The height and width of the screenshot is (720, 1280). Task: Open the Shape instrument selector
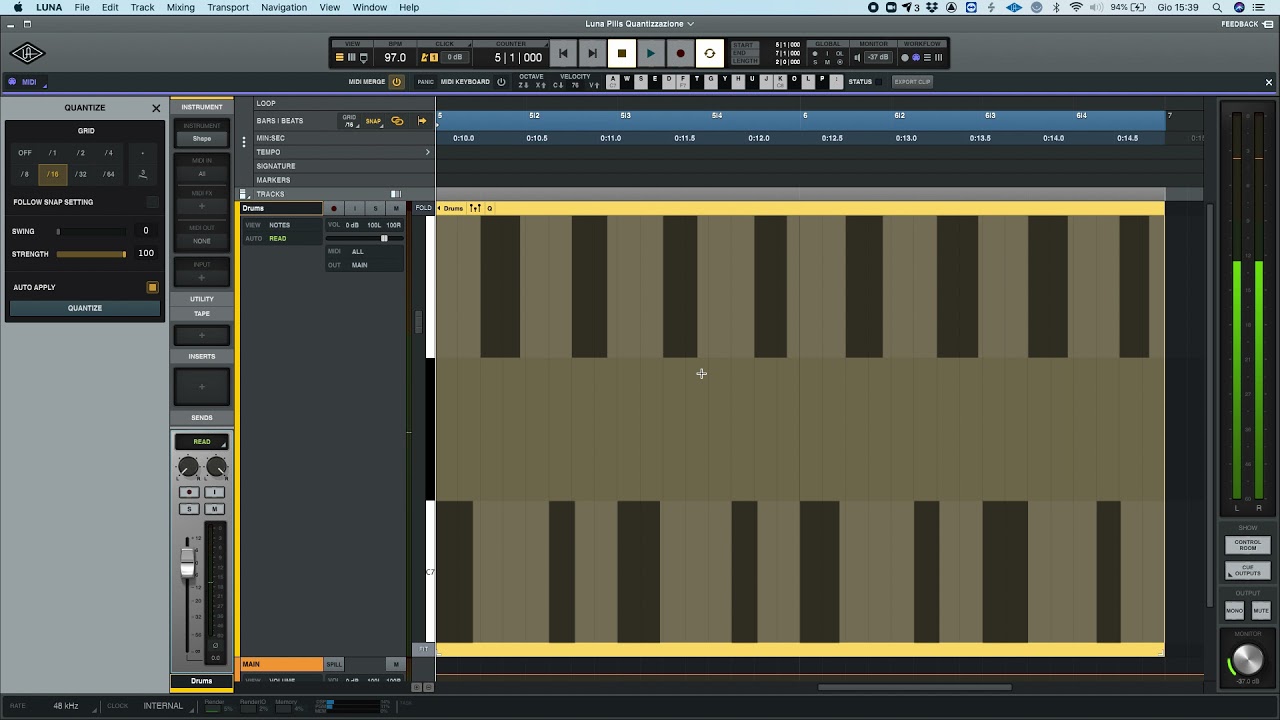[x=202, y=139]
